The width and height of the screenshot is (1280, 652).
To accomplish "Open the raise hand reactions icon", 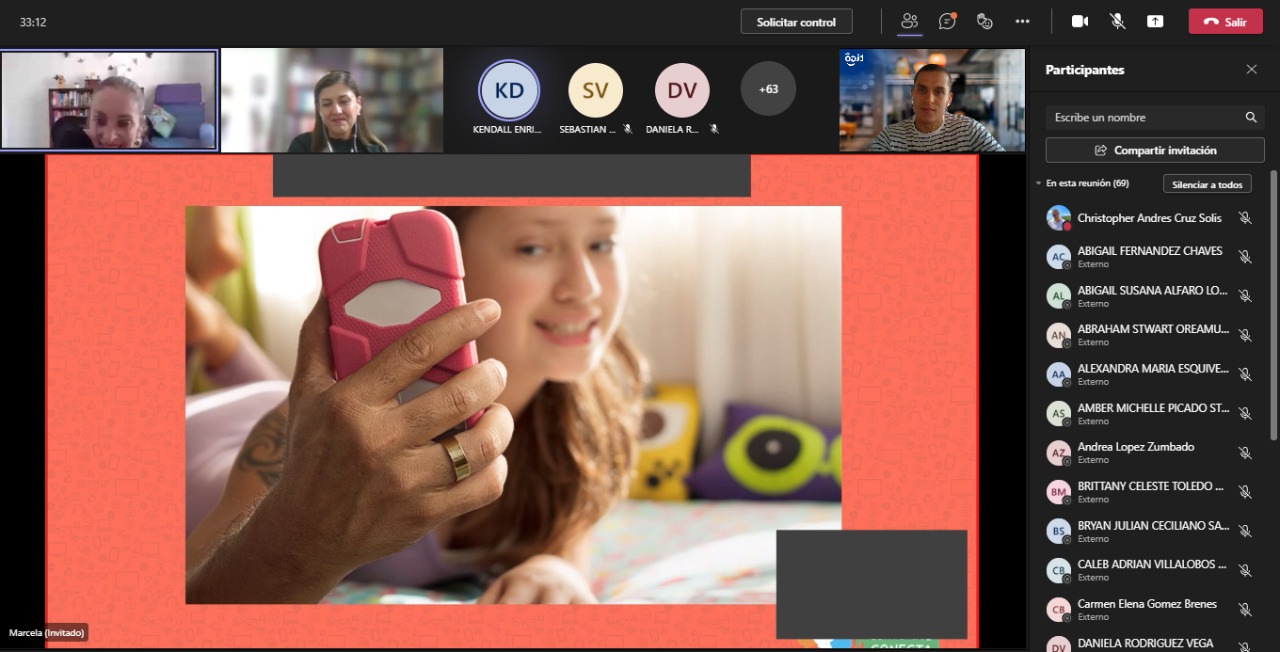I will pyautogui.click(x=984, y=21).
